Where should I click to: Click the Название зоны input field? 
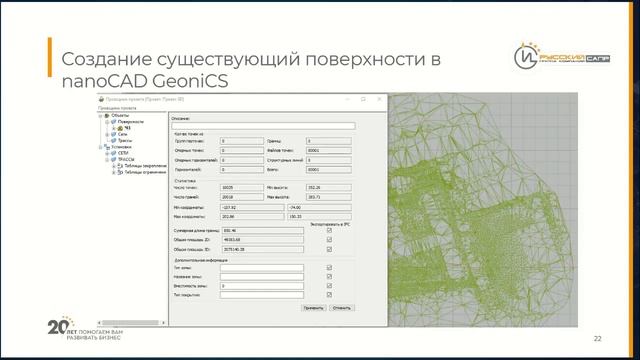(262, 277)
